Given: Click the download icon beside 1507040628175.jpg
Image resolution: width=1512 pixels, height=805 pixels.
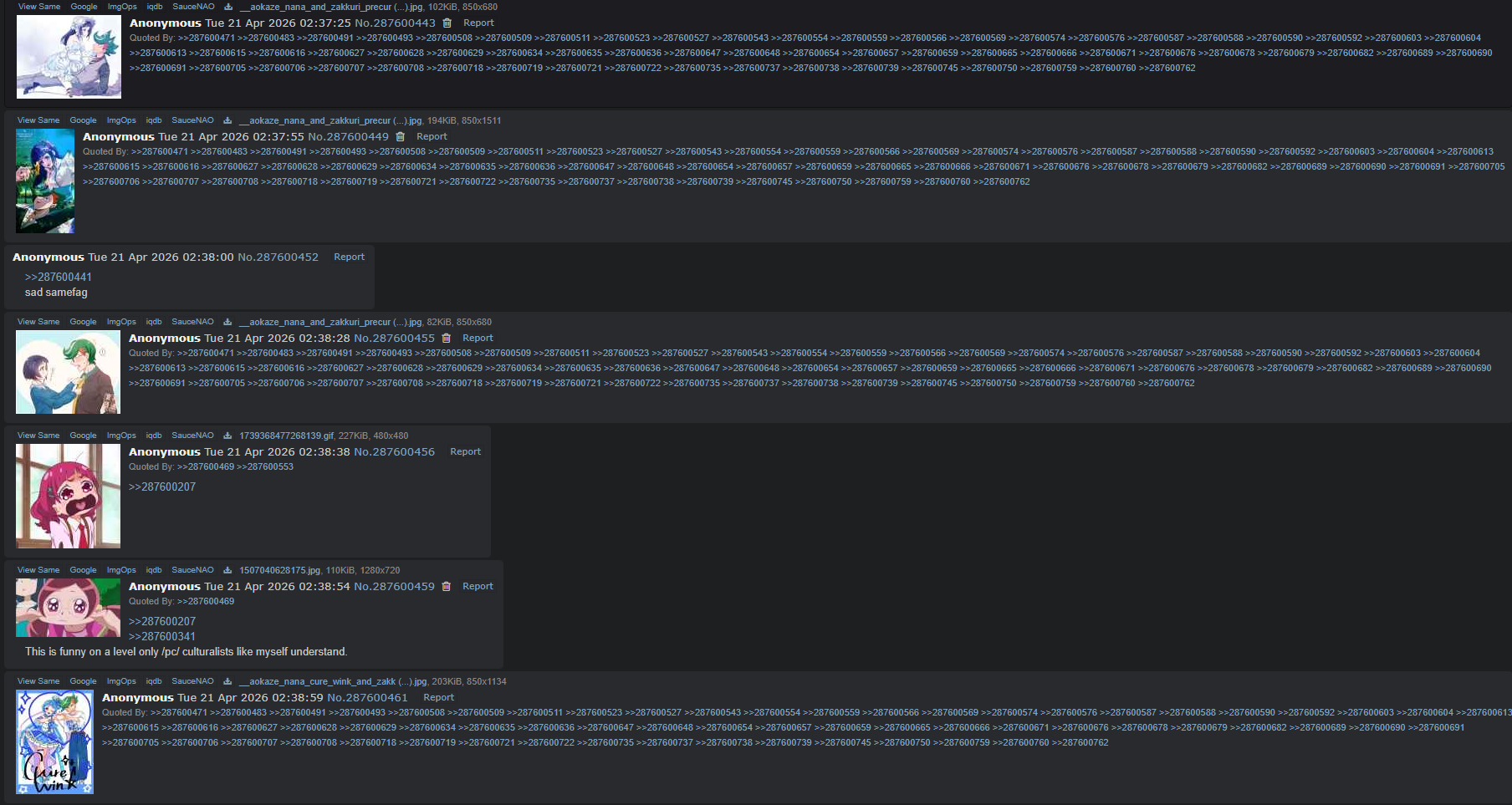Looking at the screenshot, I should pos(227,570).
